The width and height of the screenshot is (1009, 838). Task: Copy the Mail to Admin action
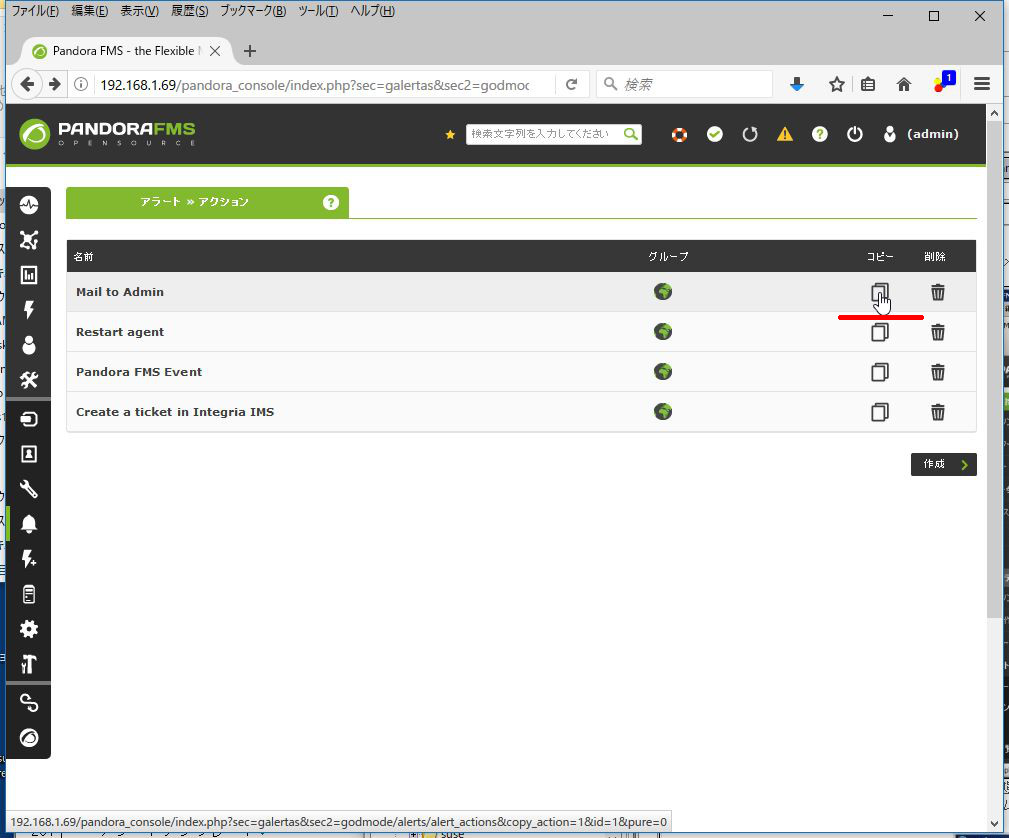(x=880, y=292)
